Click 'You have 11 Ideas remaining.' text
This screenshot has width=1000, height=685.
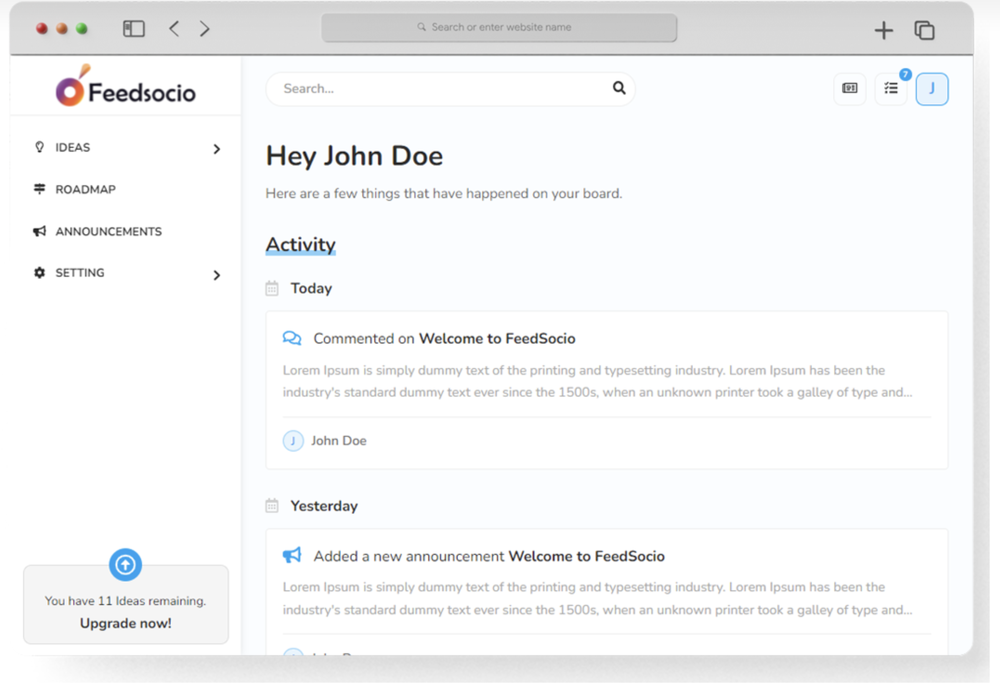[x=126, y=601]
